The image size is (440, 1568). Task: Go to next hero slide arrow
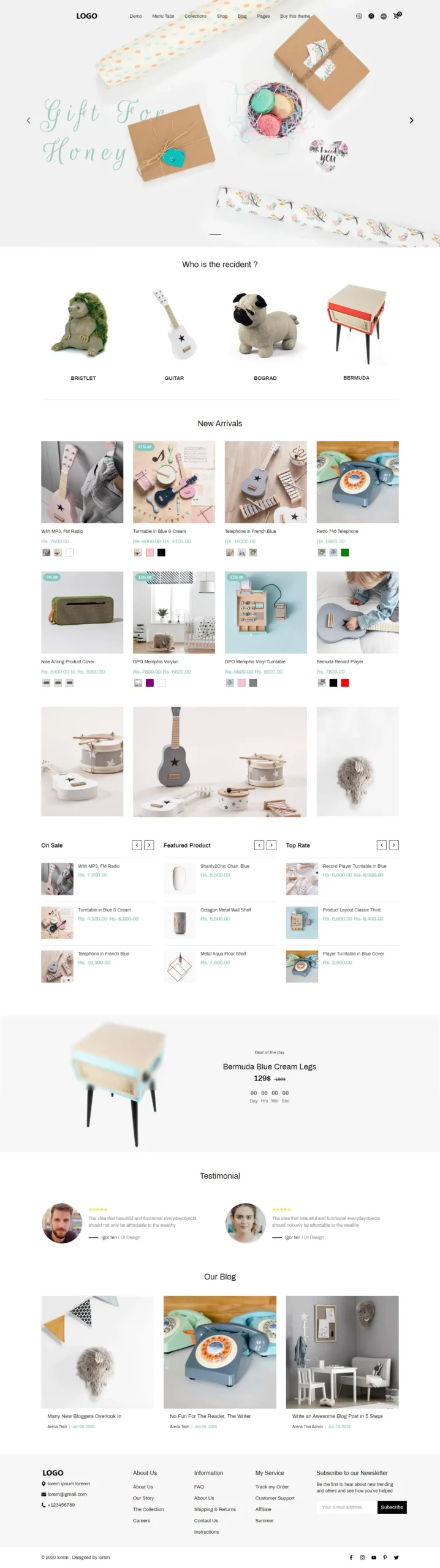411,121
